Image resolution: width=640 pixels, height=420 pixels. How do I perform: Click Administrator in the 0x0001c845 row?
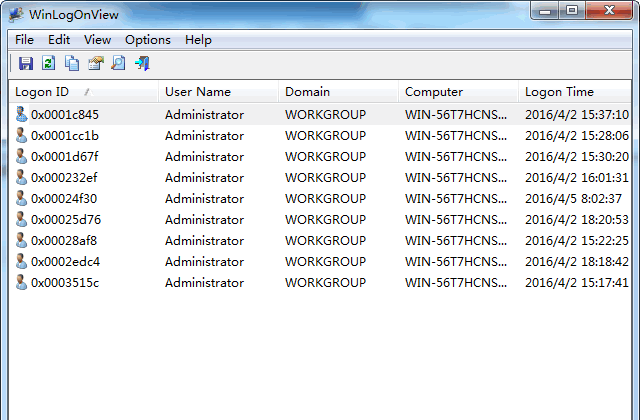[x=204, y=115]
